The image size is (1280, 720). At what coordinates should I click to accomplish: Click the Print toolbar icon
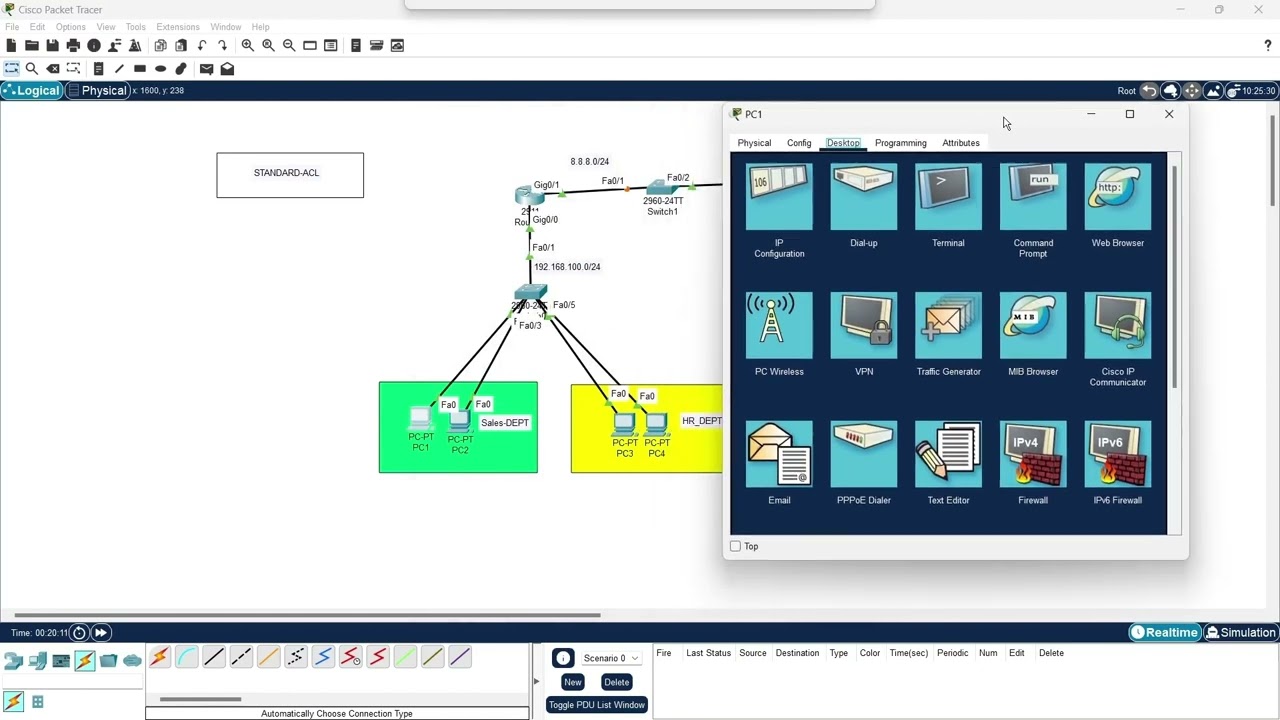[x=73, y=45]
